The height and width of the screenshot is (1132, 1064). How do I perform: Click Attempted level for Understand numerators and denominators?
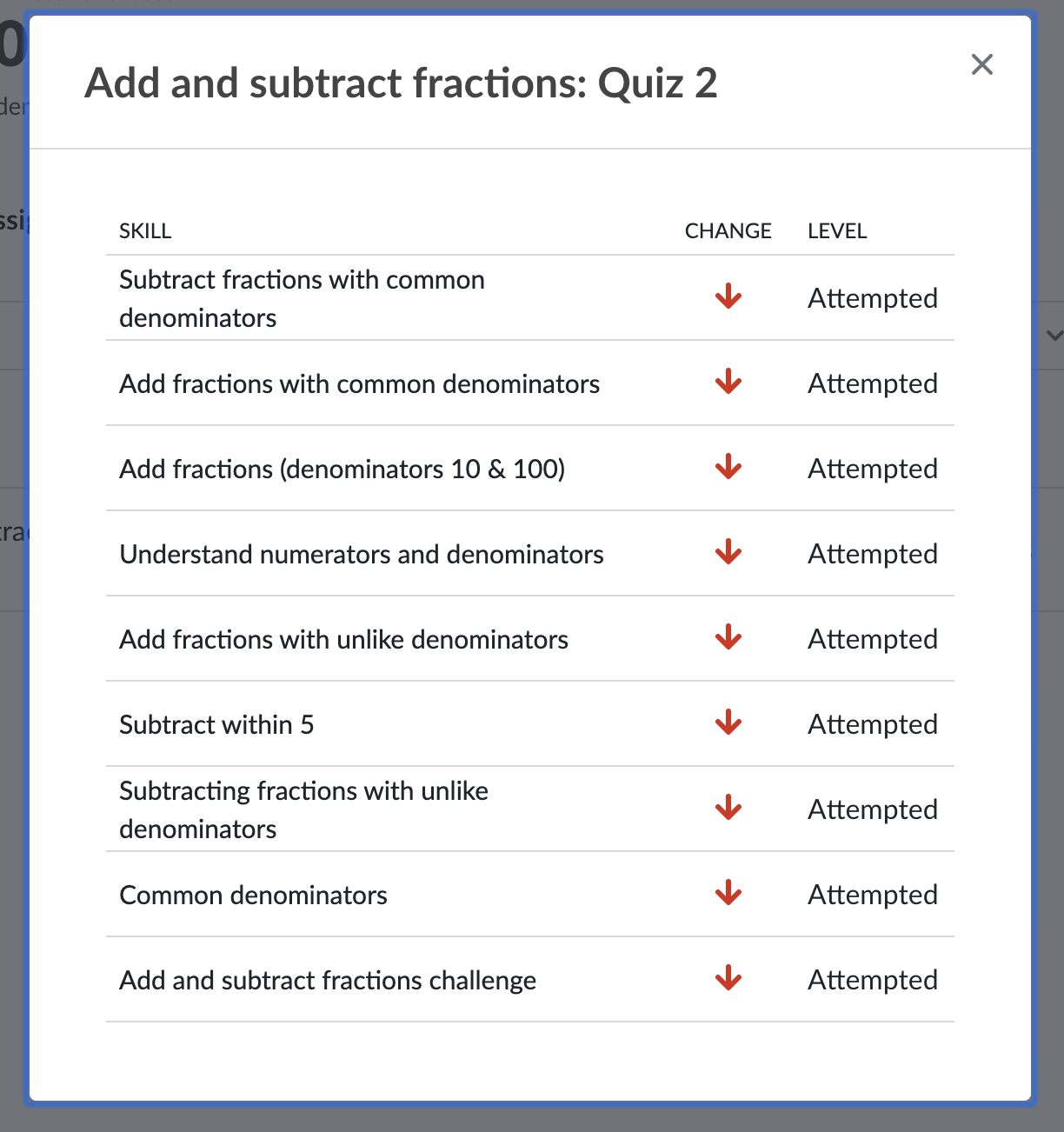[872, 554]
